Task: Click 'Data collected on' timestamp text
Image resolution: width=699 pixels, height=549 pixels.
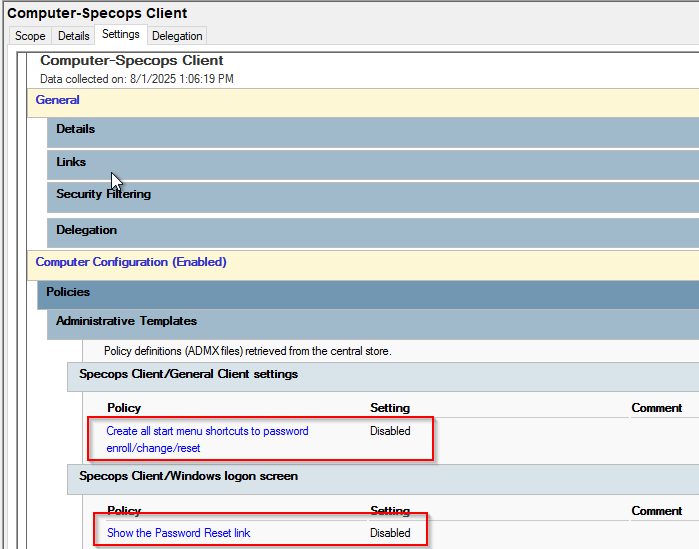Action: point(136,79)
